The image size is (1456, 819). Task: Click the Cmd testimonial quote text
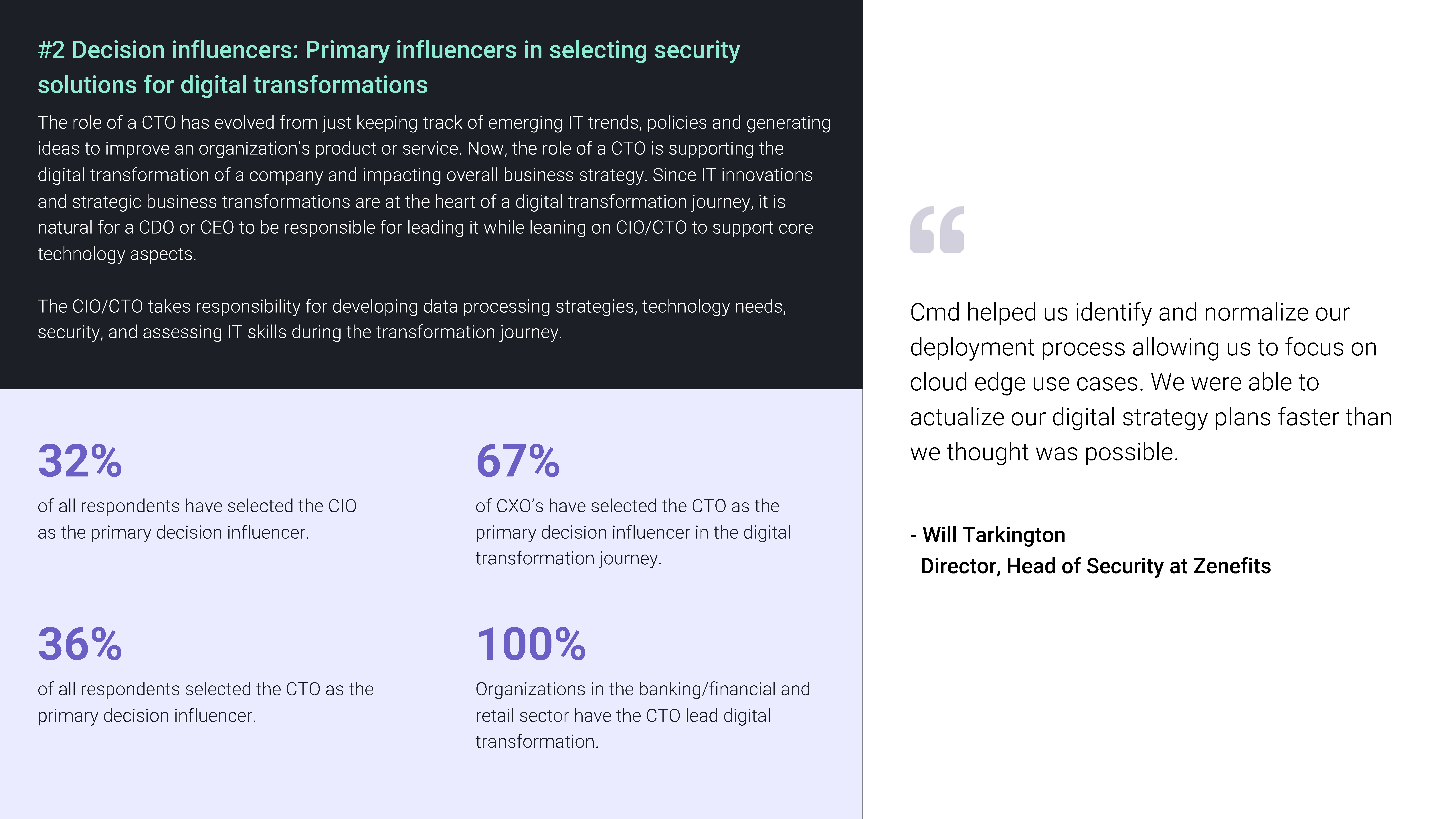tap(1151, 382)
